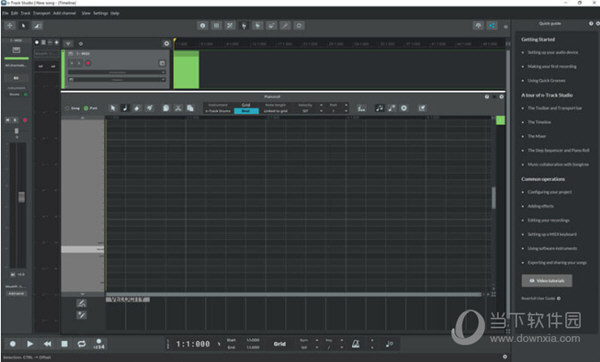This screenshot has width=600, height=362.
Task: Open the Instrument selector in Pianoroll
Action: tap(218, 111)
